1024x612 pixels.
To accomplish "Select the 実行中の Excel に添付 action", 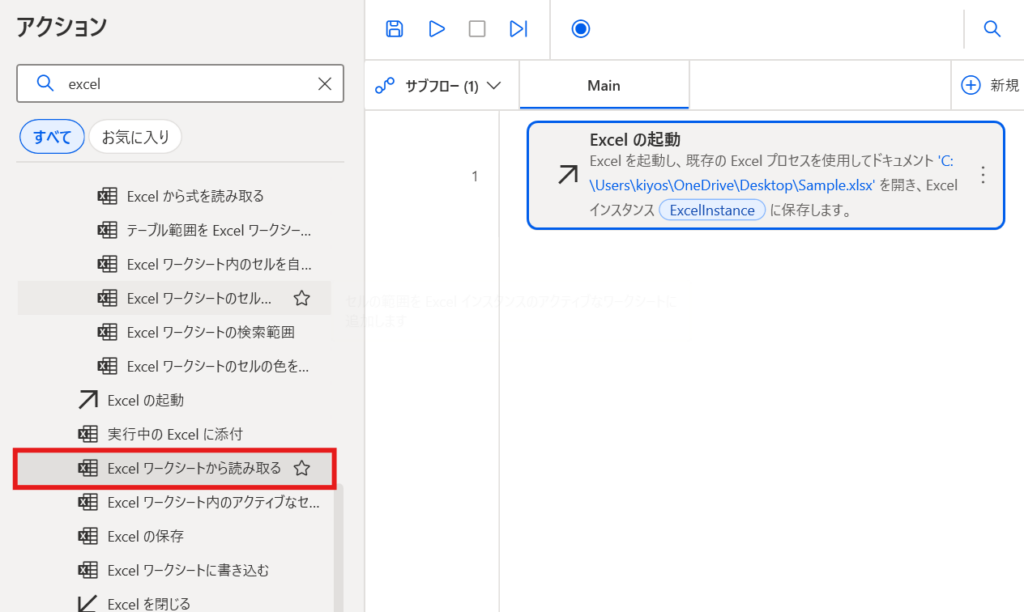I will [x=174, y=434].
